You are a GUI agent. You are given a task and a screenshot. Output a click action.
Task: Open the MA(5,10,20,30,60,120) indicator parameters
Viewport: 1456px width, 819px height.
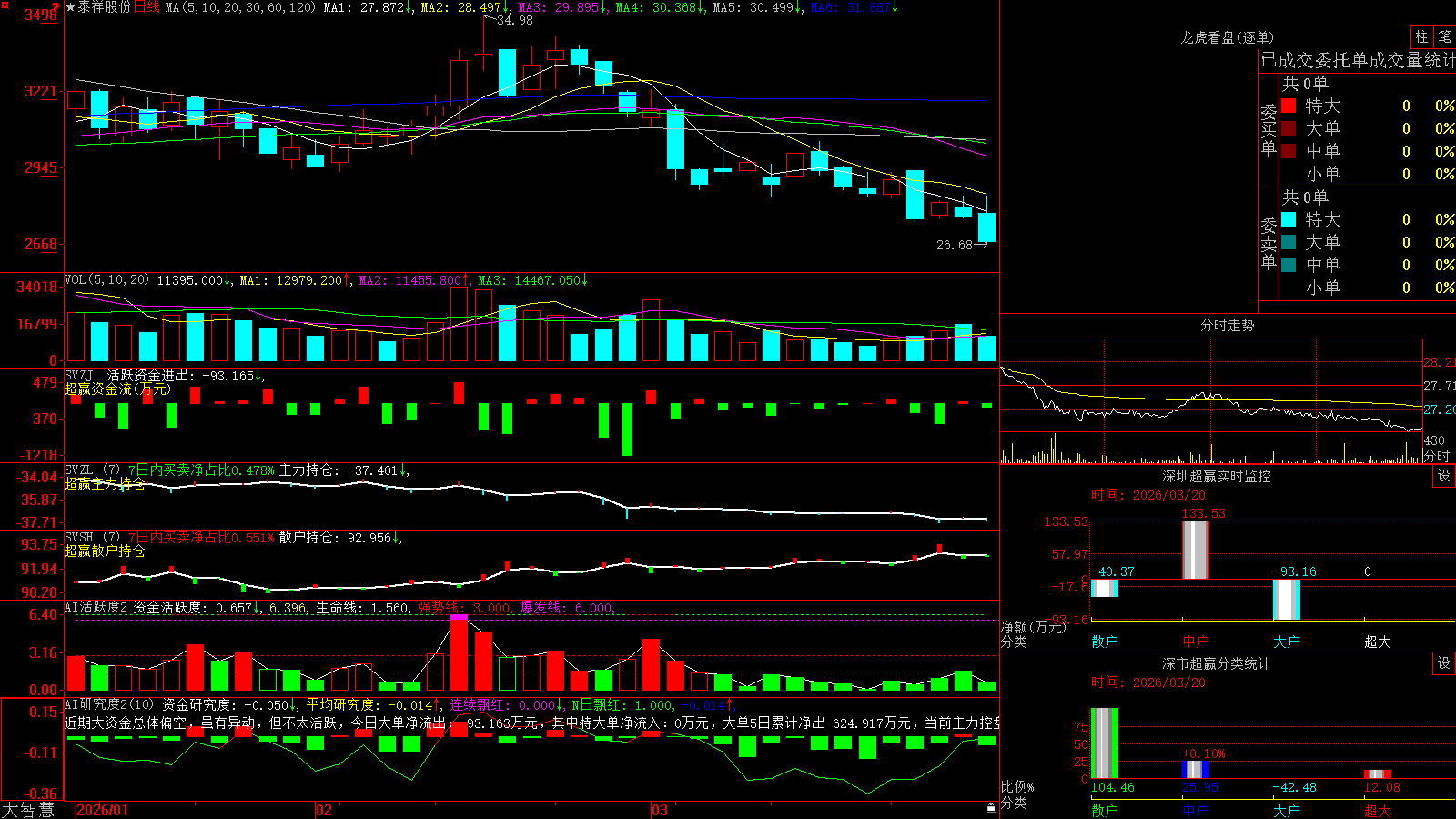click(240, 7)
